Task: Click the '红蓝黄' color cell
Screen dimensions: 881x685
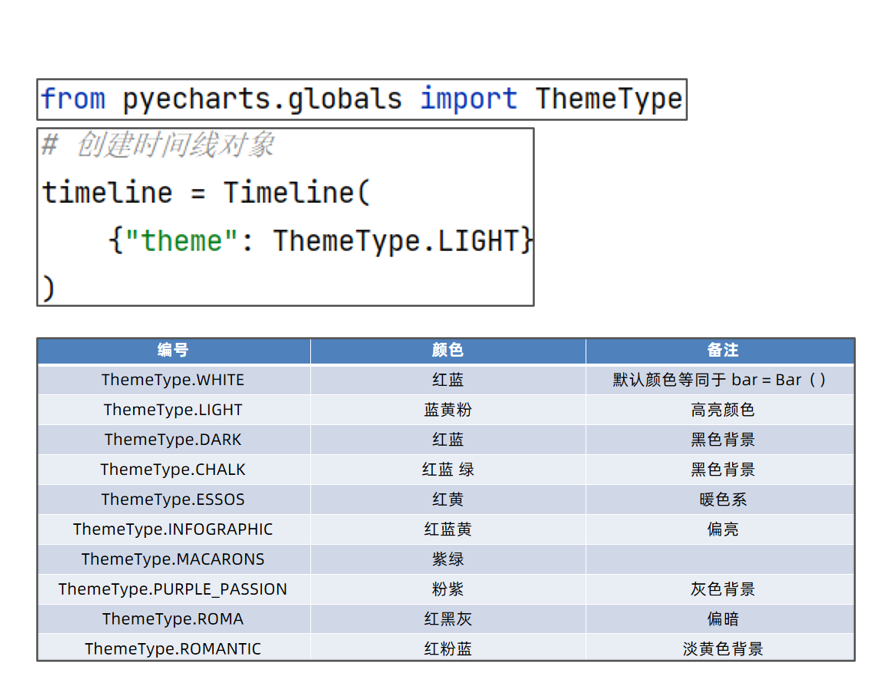Action: coord(448,529)
